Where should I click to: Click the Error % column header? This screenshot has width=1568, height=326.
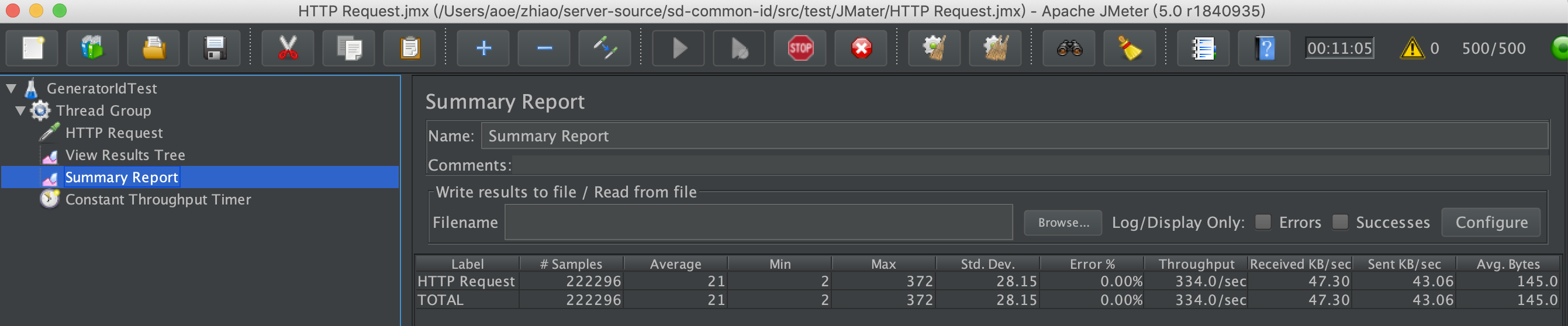click(1092, 264)
